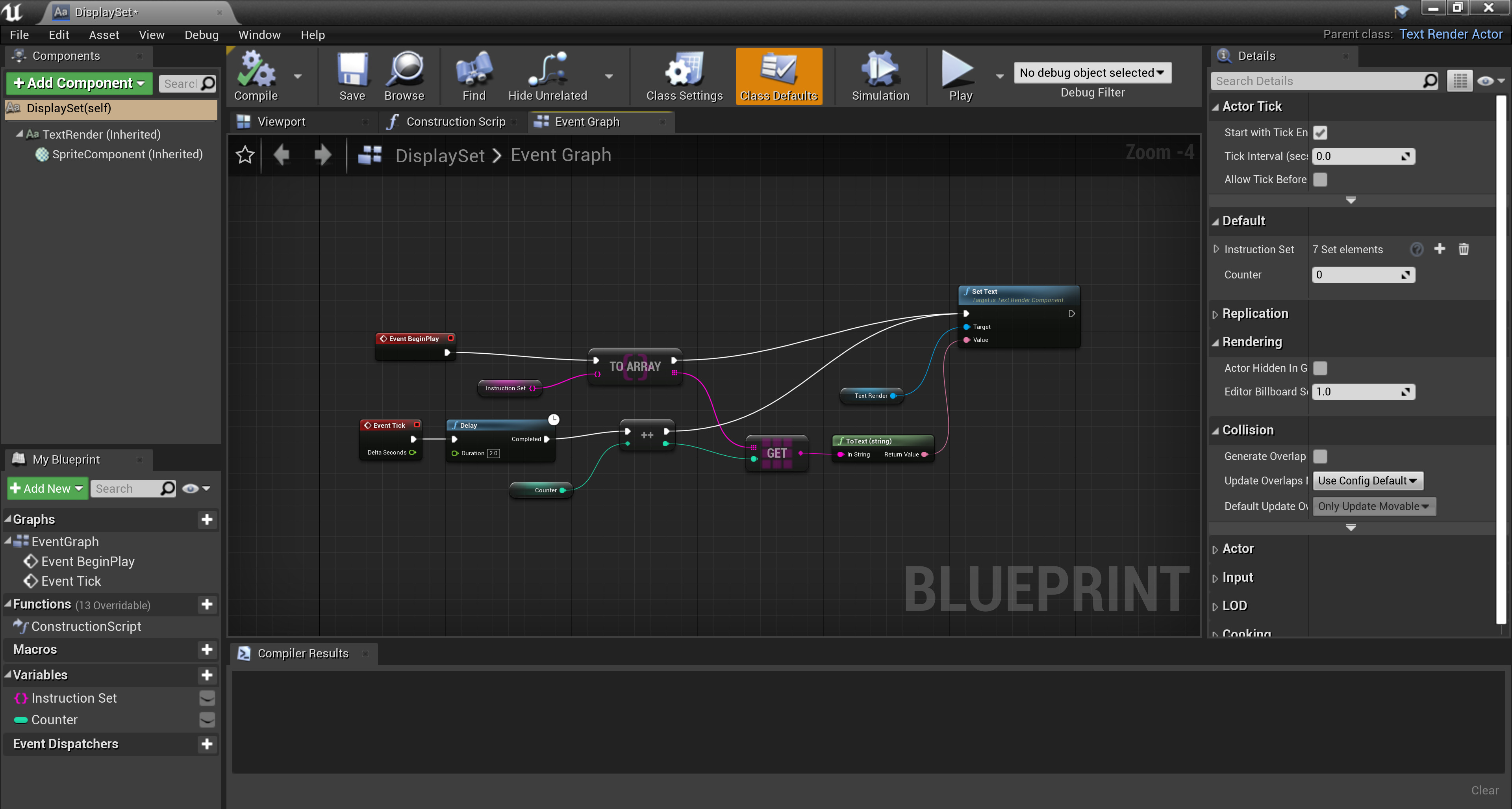Open the Window menu
The width and height of the screenshot is (1512, 809).
[259, 35]
